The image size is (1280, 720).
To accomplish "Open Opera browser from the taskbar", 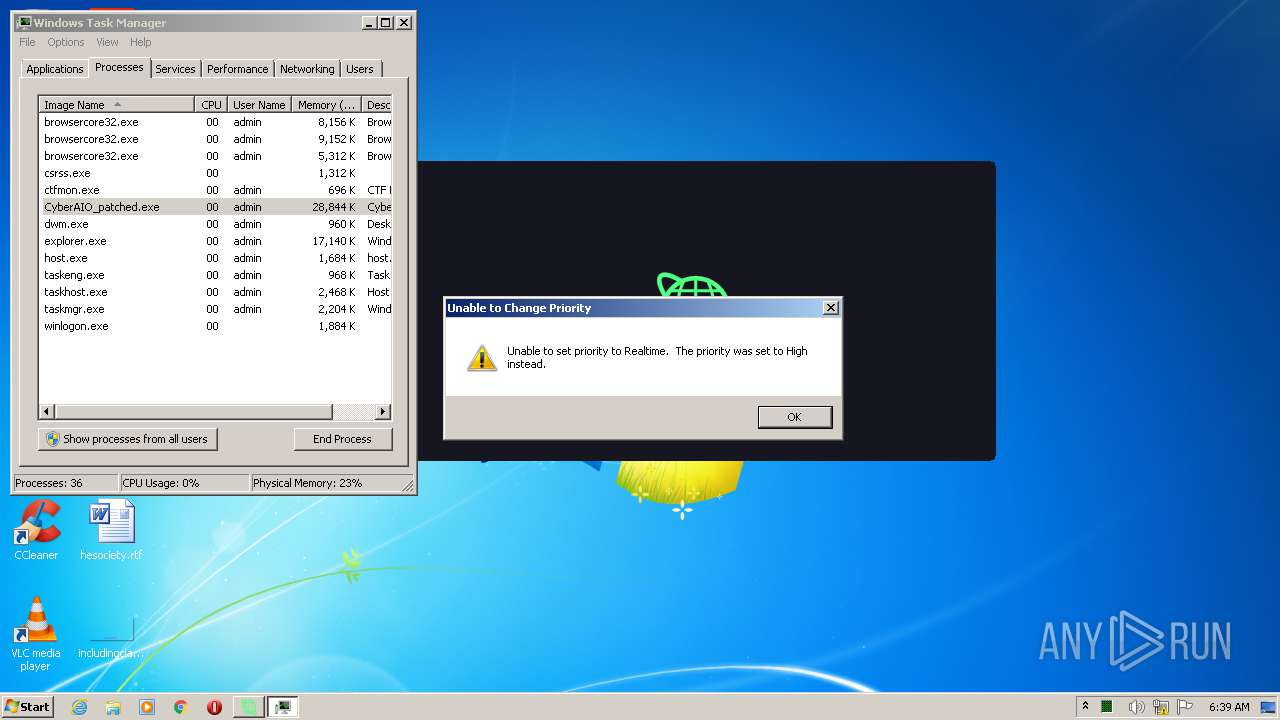I will coord(214,707).
